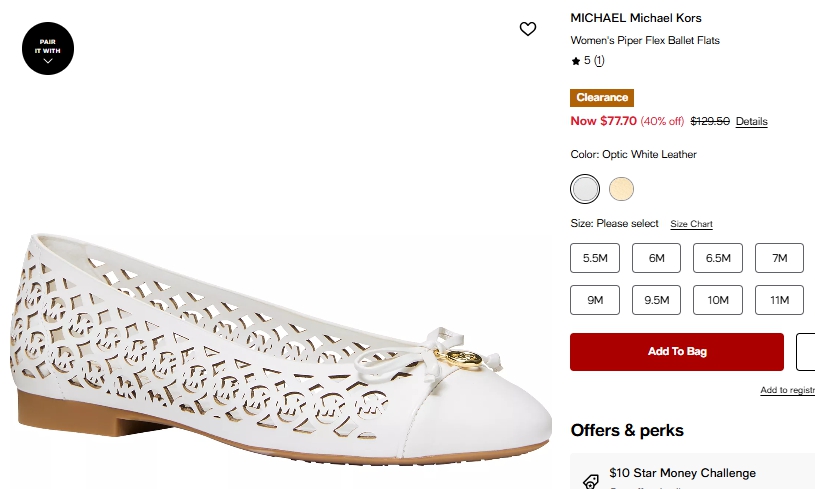Screen dimensions: 815x489
Task: Select size 9.5M option
Action: pos(657,300)
